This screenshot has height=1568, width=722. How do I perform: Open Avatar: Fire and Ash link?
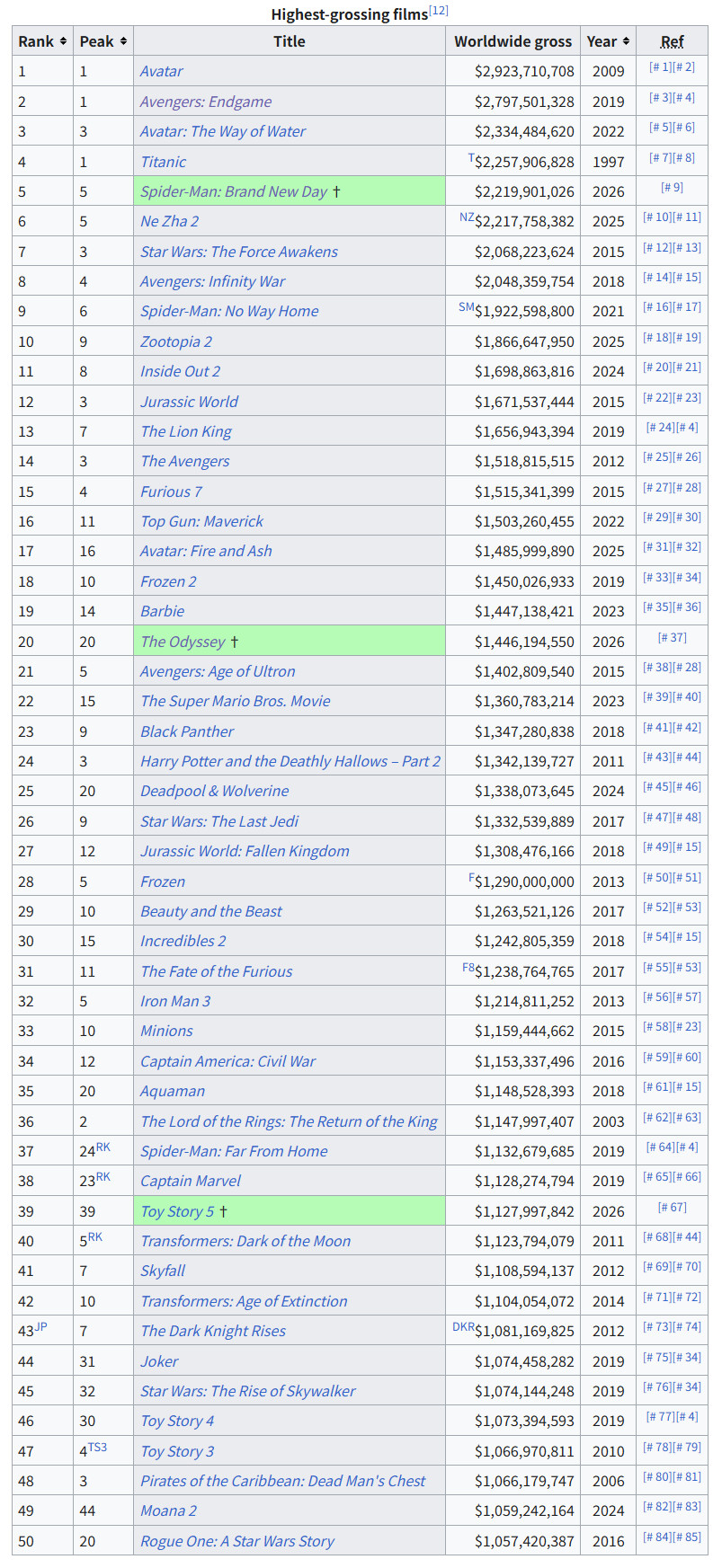point(206,551)
